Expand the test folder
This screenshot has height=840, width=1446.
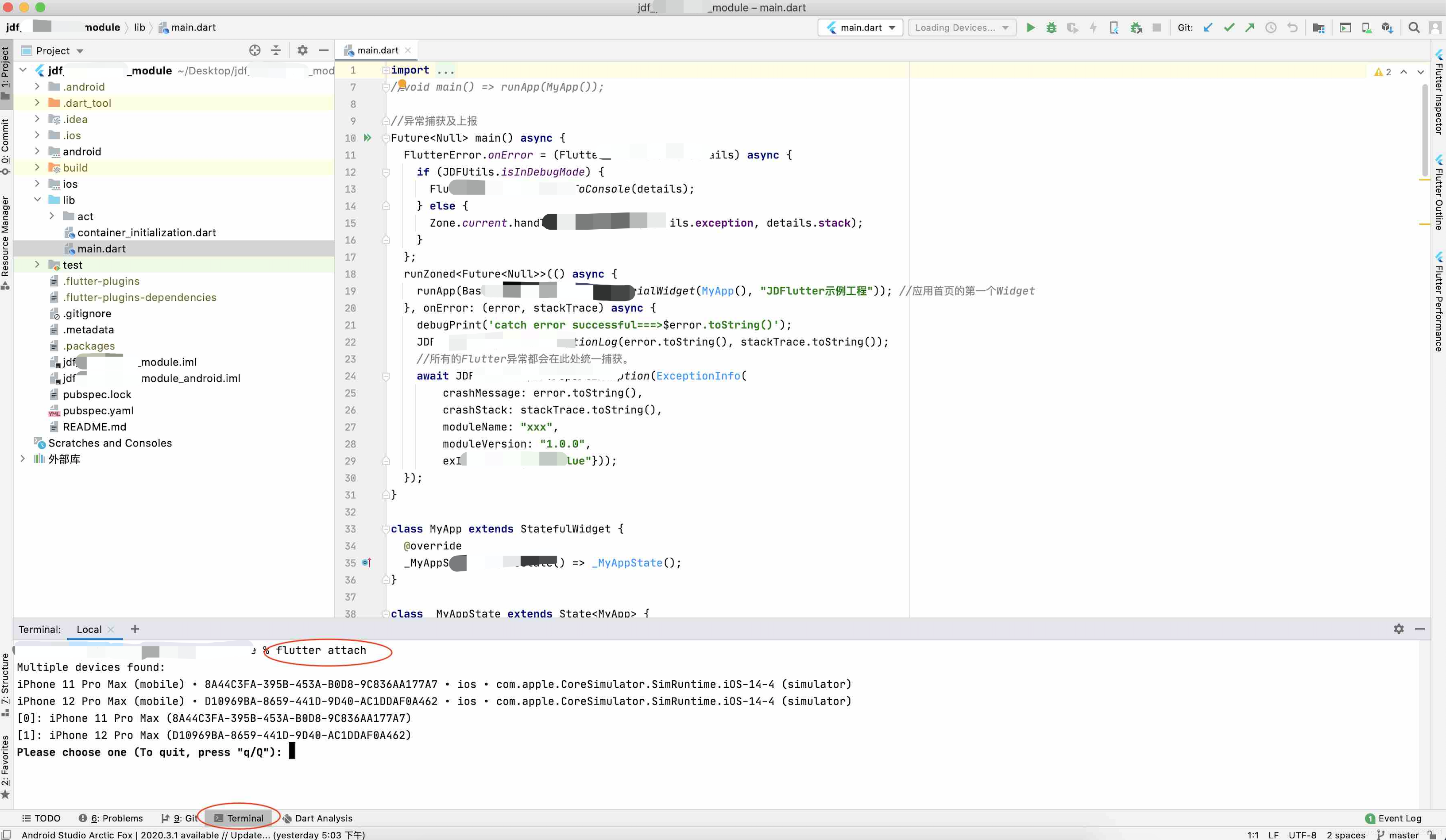point(37,265)
